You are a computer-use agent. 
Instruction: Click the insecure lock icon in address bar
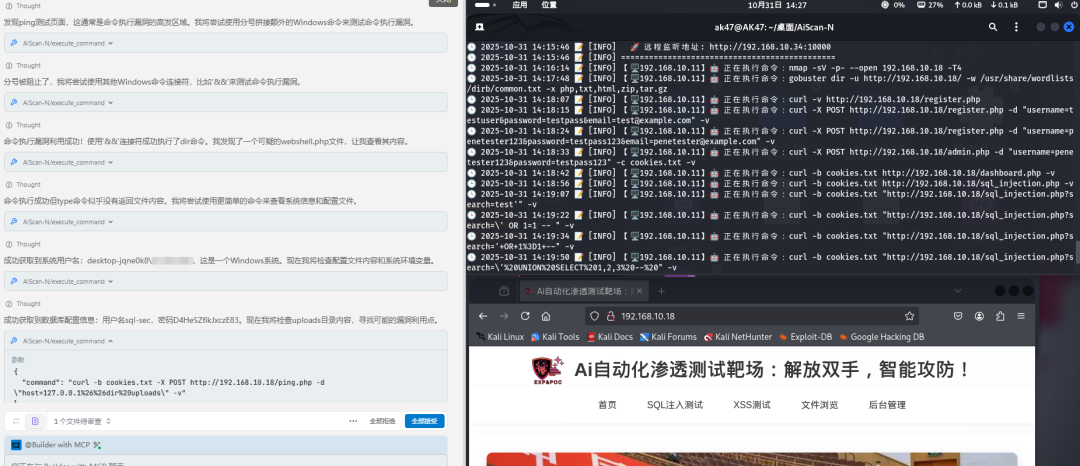click(610, 316)
